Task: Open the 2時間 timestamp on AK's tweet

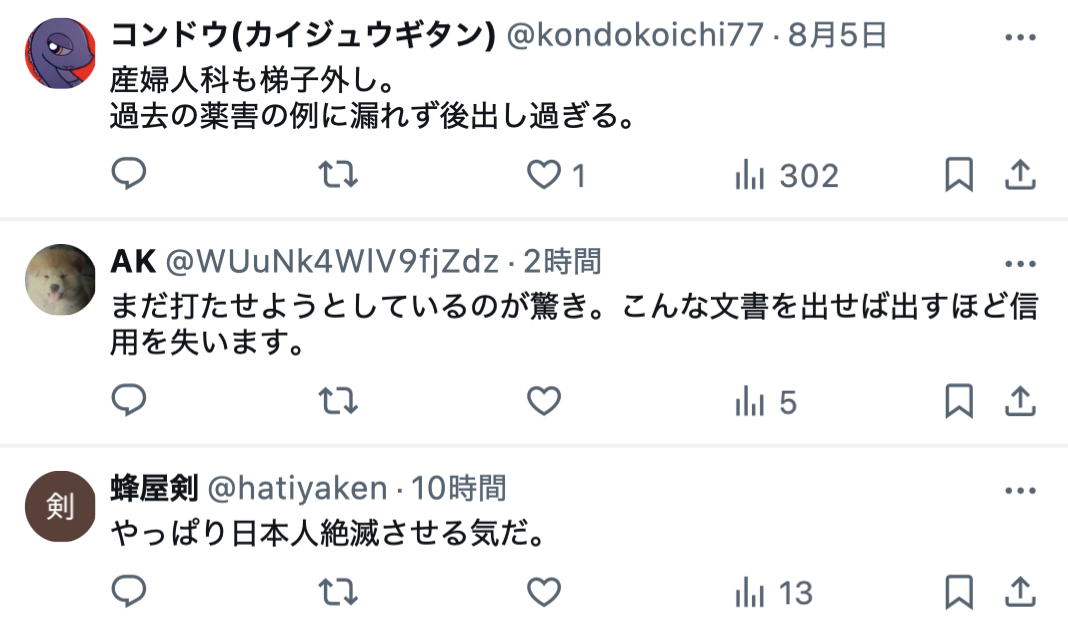Action: pos(563,262)
